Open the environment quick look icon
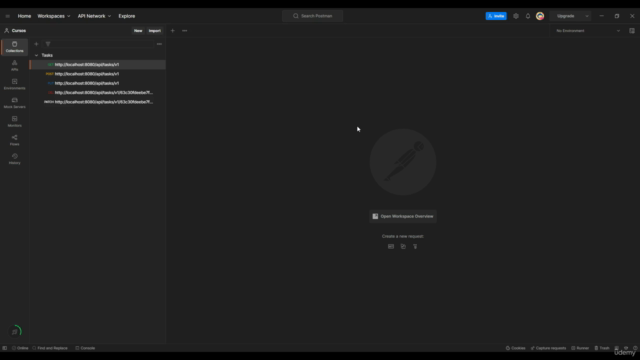This screenshot has width=640, height=360. 632,31
